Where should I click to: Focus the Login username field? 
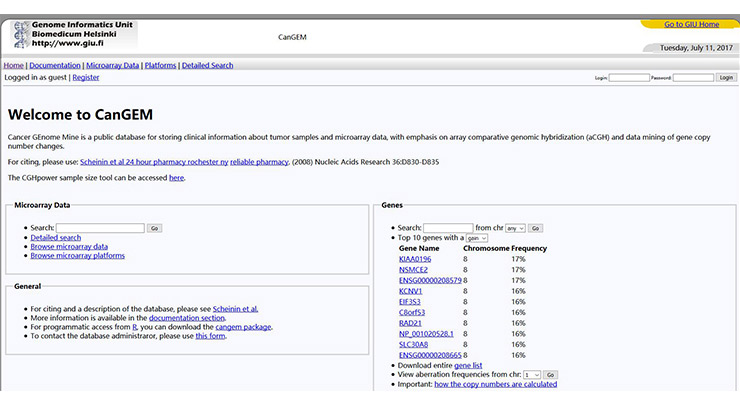(629, 77)
